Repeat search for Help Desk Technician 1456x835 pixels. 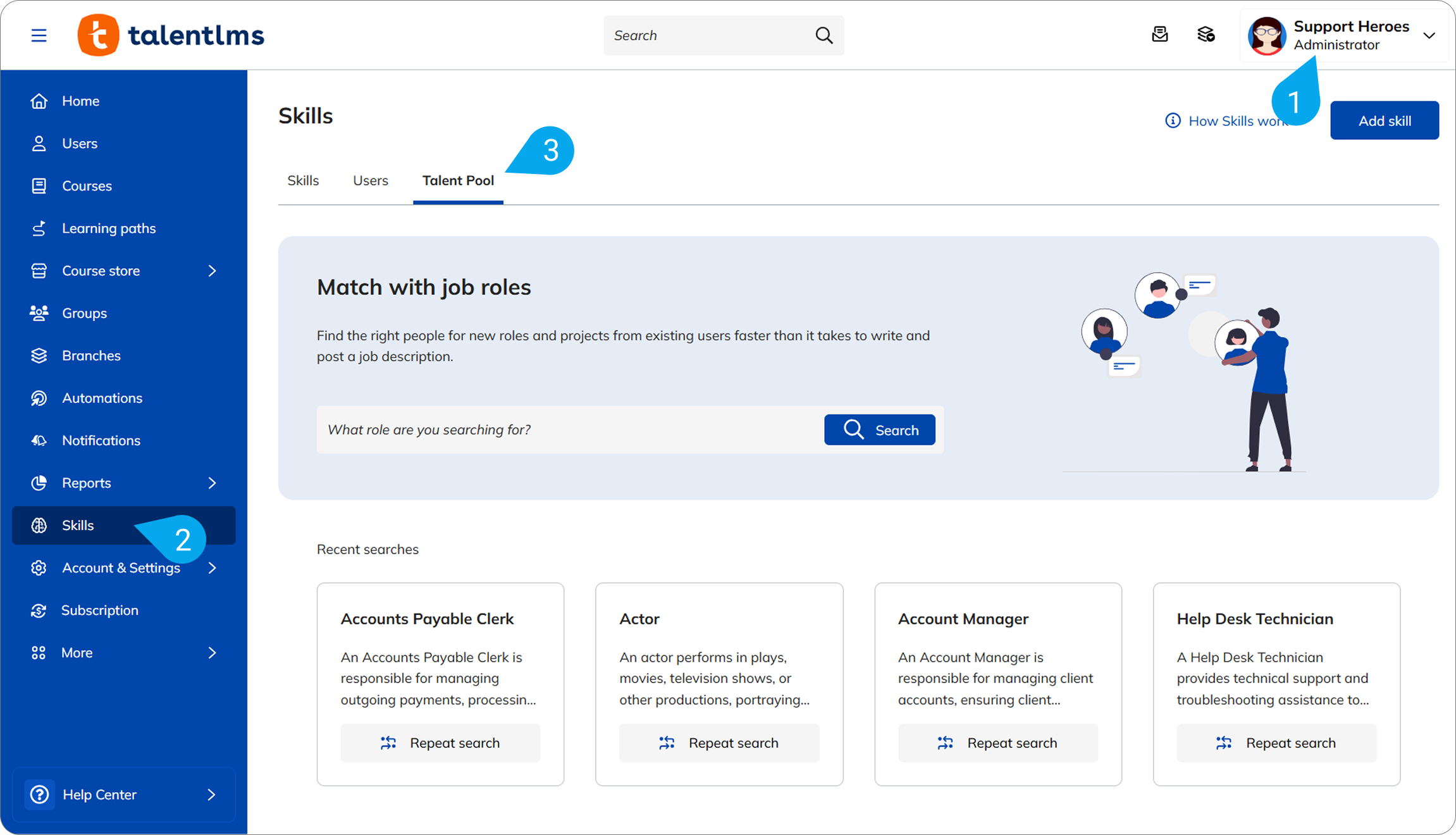(1276, 743)
